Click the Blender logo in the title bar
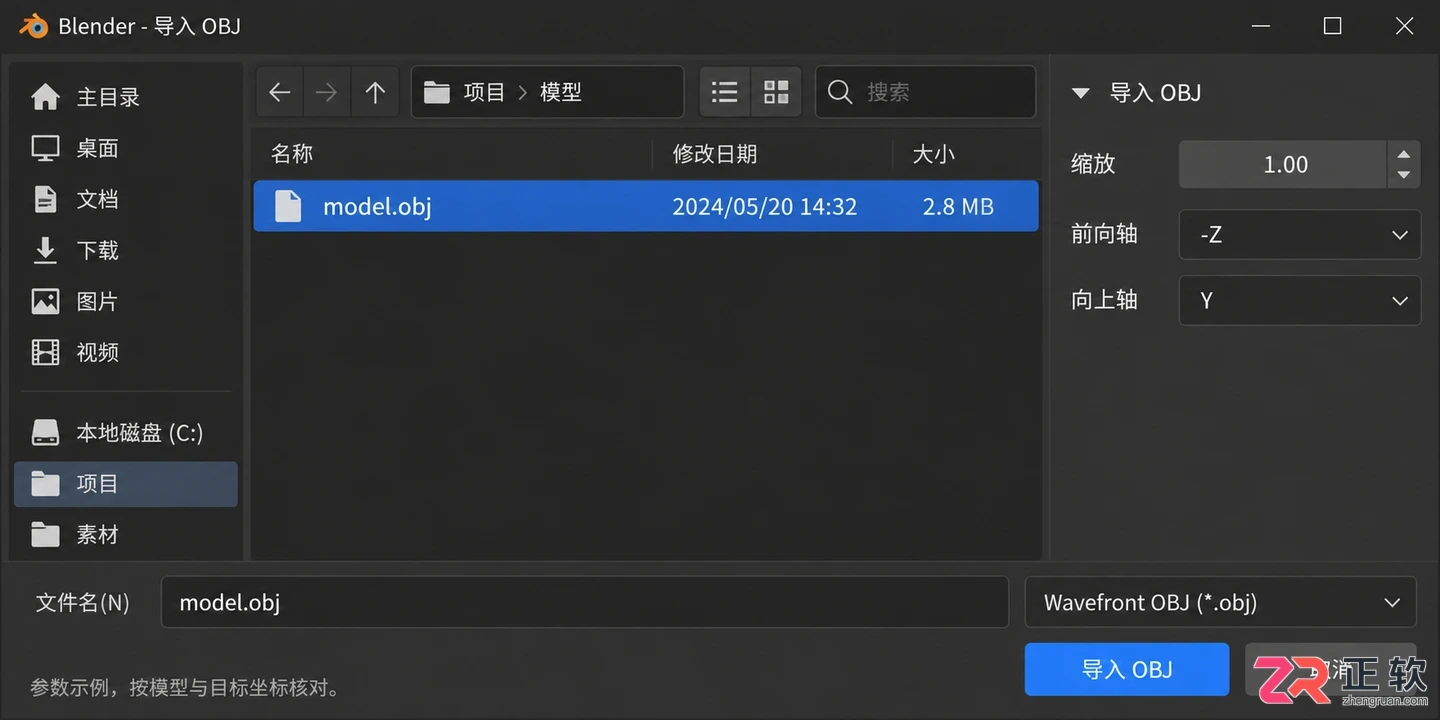This screenshot has width=1440, height=720. click(x=33, y=26)
